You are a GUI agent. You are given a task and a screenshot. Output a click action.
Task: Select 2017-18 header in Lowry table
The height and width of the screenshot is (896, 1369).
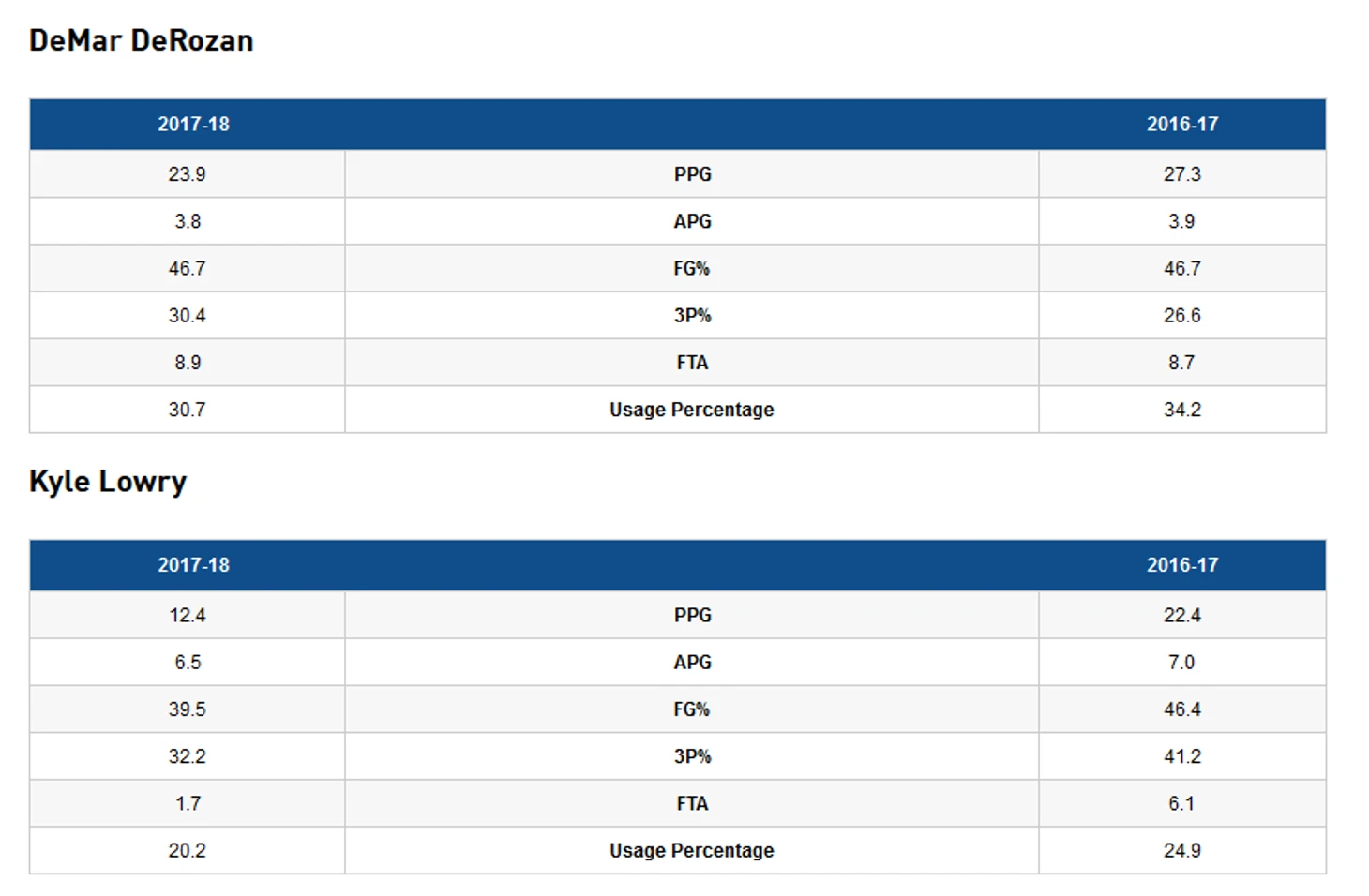pyautogui.click(x=193, y=565)
